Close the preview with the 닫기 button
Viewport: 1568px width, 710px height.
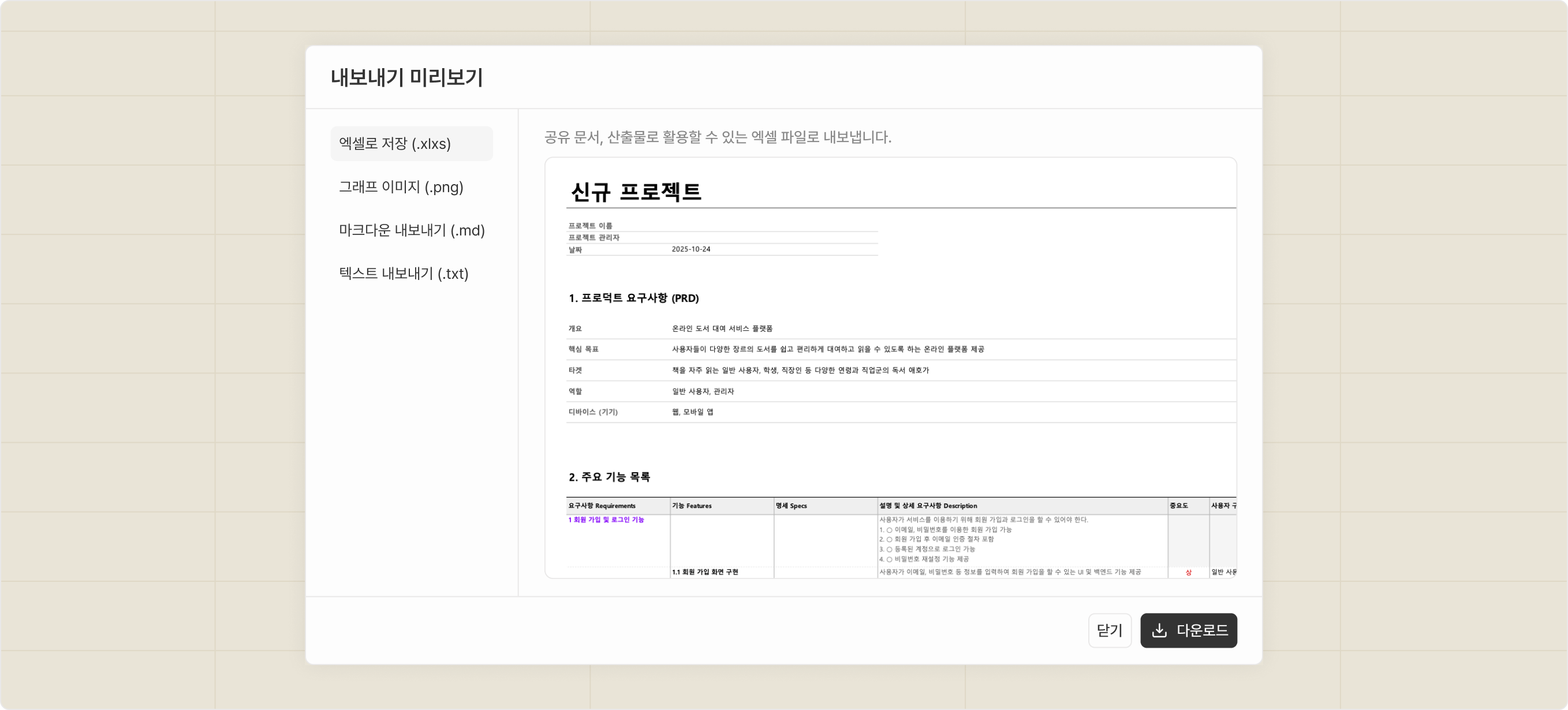(1110, 630)
